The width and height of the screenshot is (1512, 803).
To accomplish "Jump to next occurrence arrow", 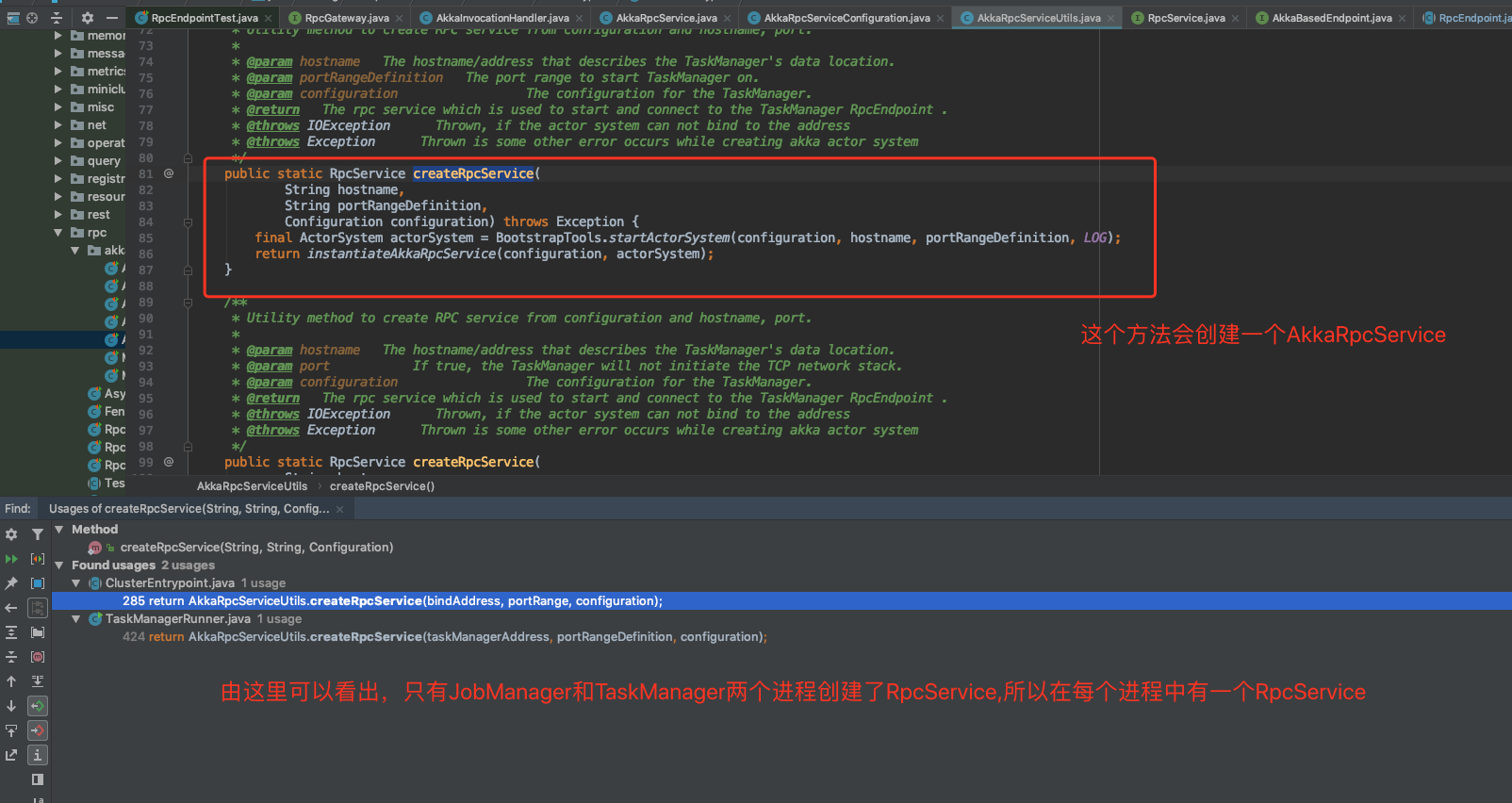I will (11, 706).
